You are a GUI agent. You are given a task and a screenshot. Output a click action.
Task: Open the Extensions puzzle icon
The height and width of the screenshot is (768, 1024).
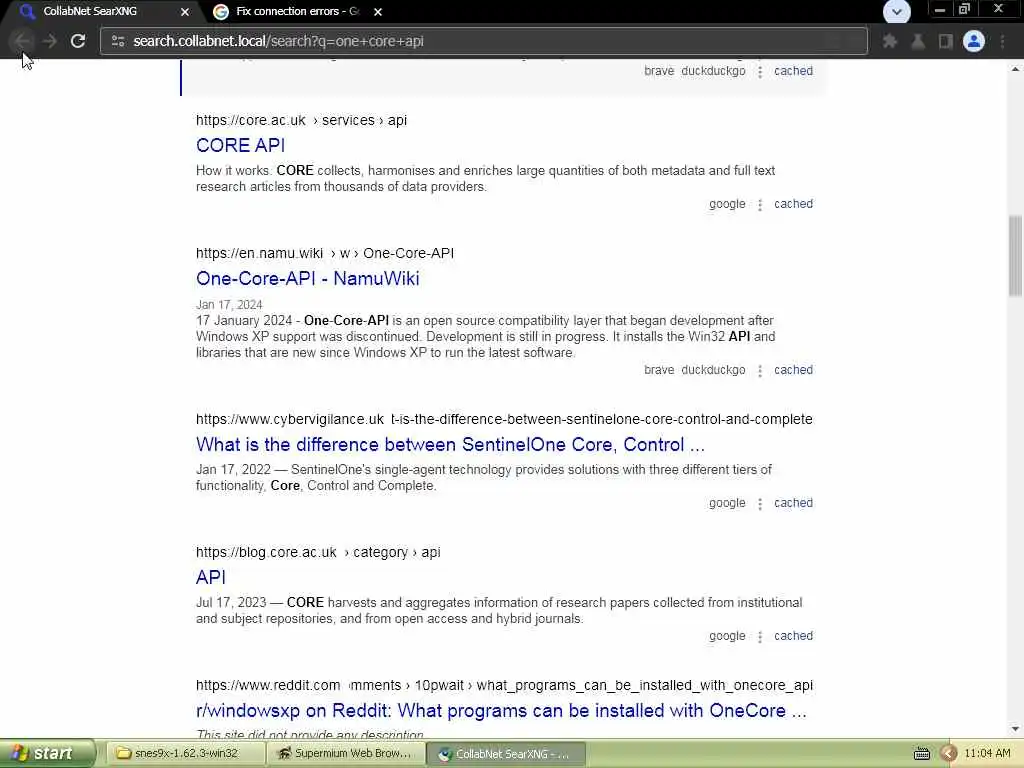click(x=889, y=41)
